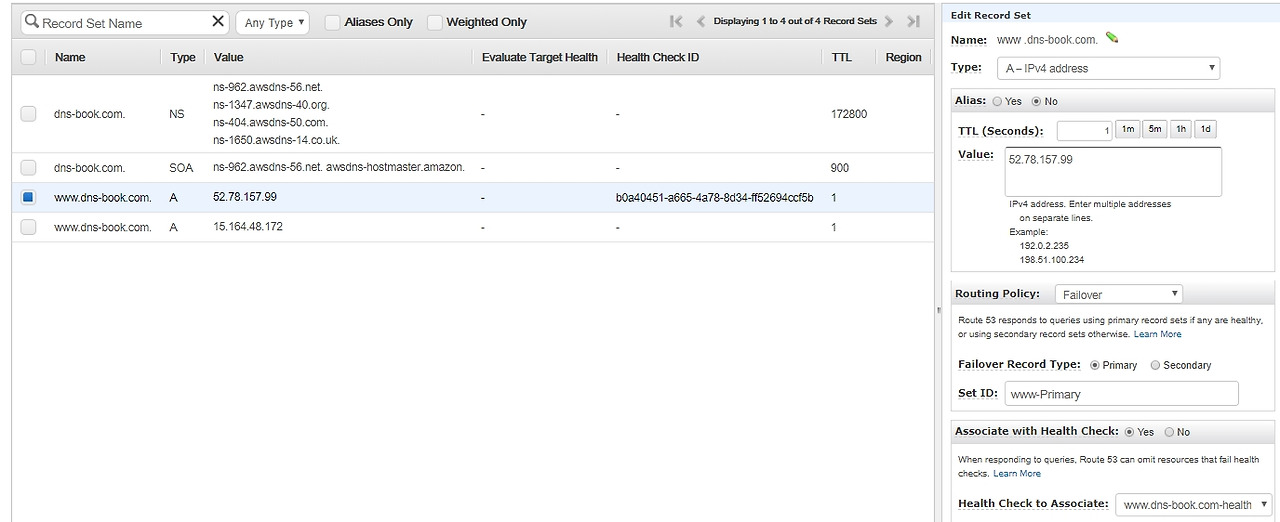
Task: Choose Primary failover record type
Action: 1094,365
